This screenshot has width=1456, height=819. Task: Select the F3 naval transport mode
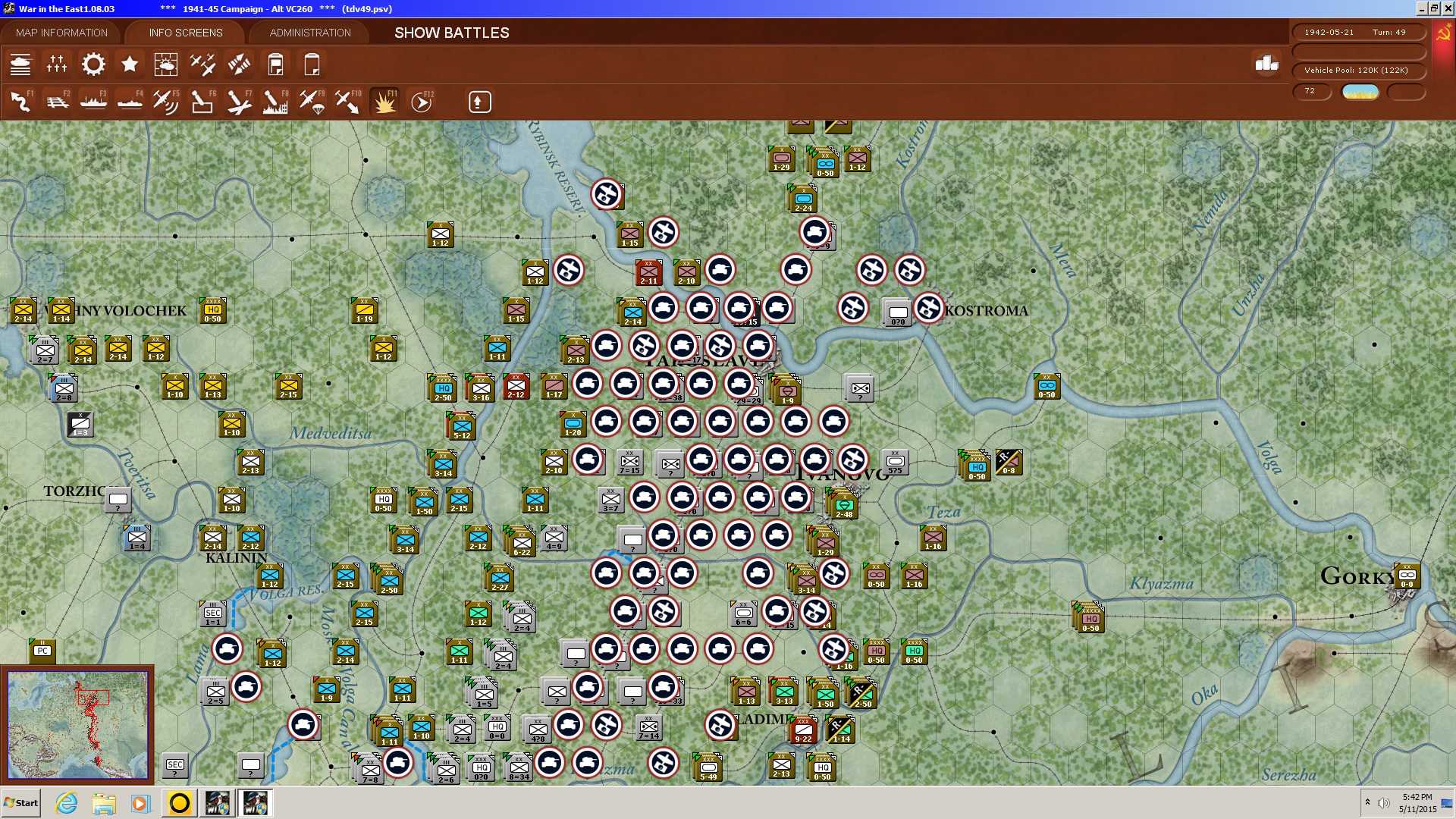[x=93, y=102]
